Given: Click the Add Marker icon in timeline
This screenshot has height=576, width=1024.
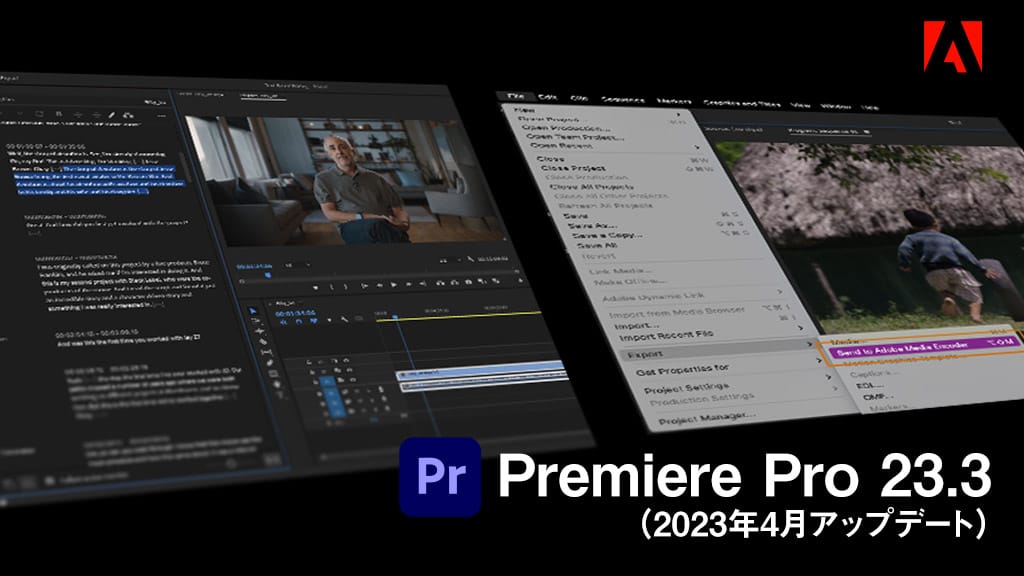Looking at the screenshot, I should 328,319.
